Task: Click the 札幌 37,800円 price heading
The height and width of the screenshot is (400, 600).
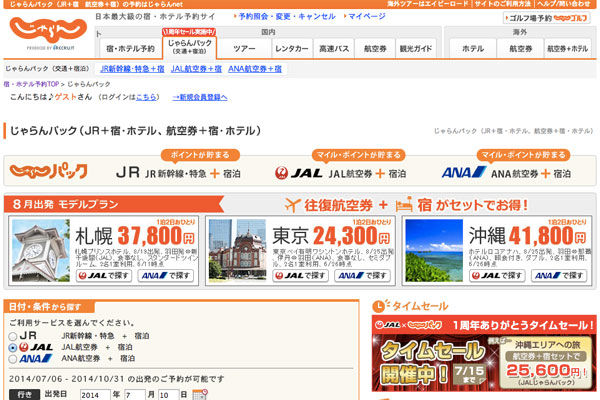Action: click(x=135, y=235)
